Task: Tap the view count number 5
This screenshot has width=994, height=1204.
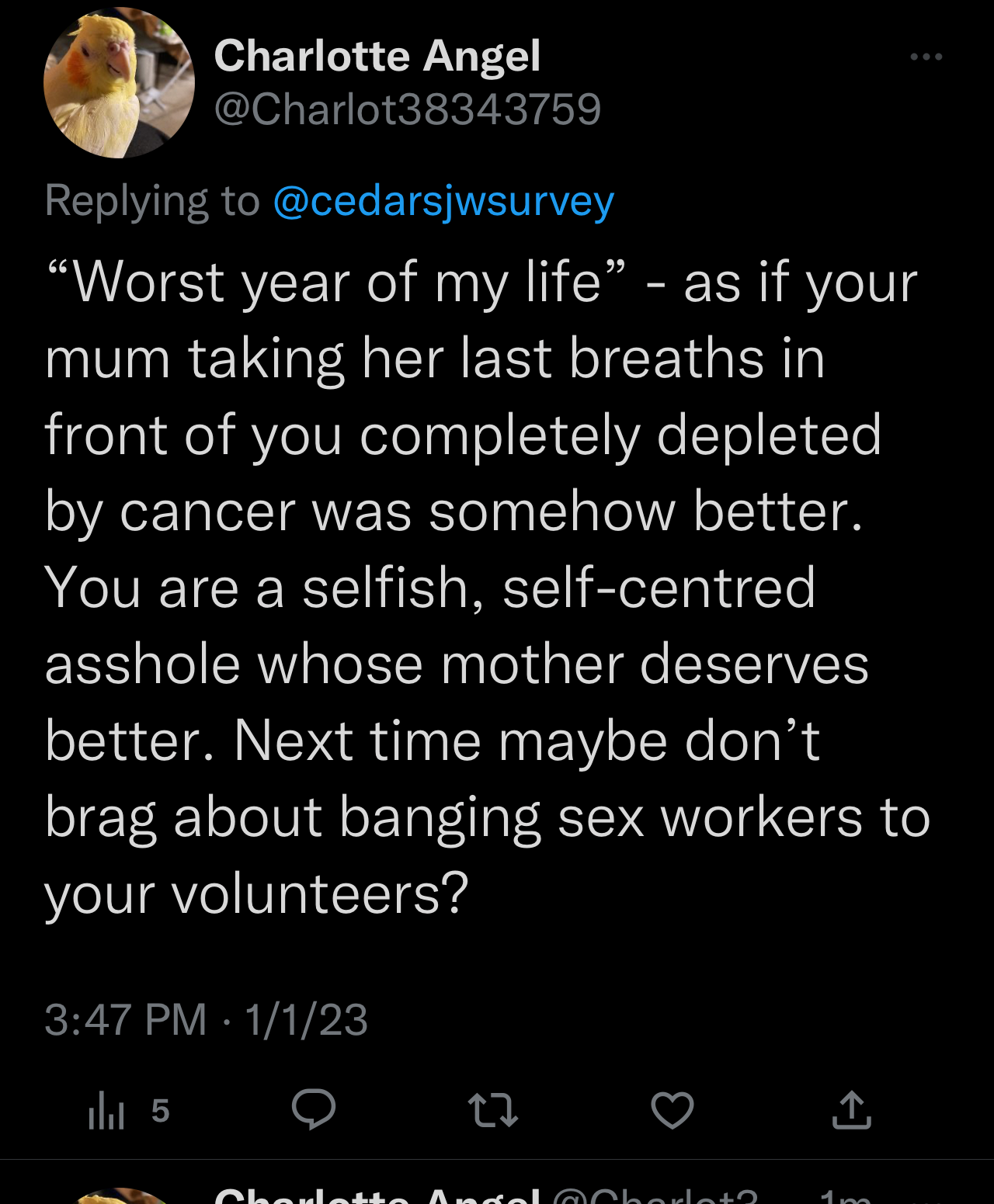Action: (161, 1111)
